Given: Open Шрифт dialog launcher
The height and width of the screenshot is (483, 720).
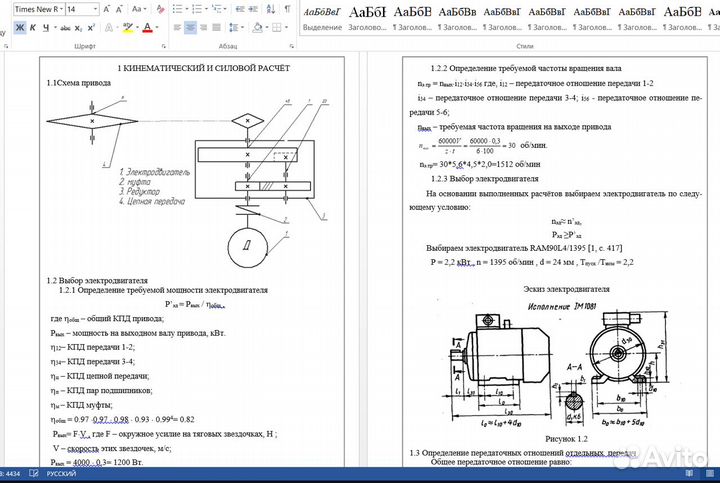Looking at the screenshot, I should (162, 45).
